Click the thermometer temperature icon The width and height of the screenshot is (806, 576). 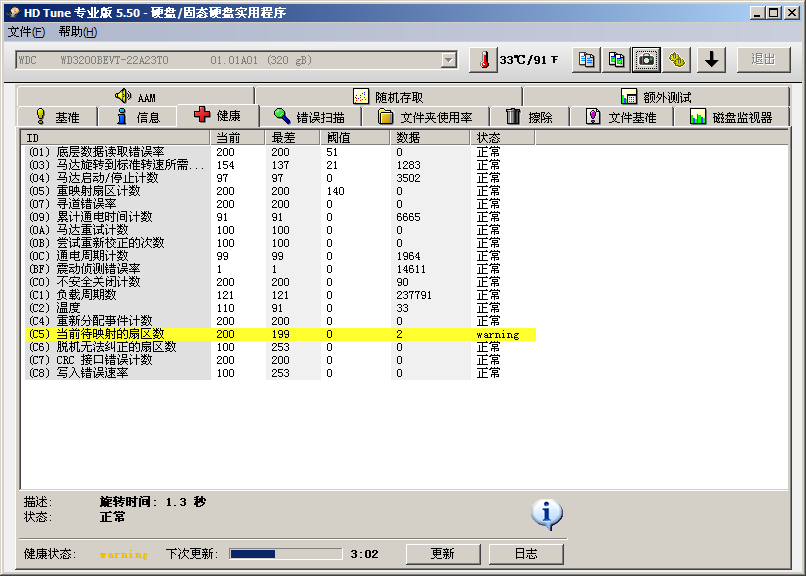483,60
